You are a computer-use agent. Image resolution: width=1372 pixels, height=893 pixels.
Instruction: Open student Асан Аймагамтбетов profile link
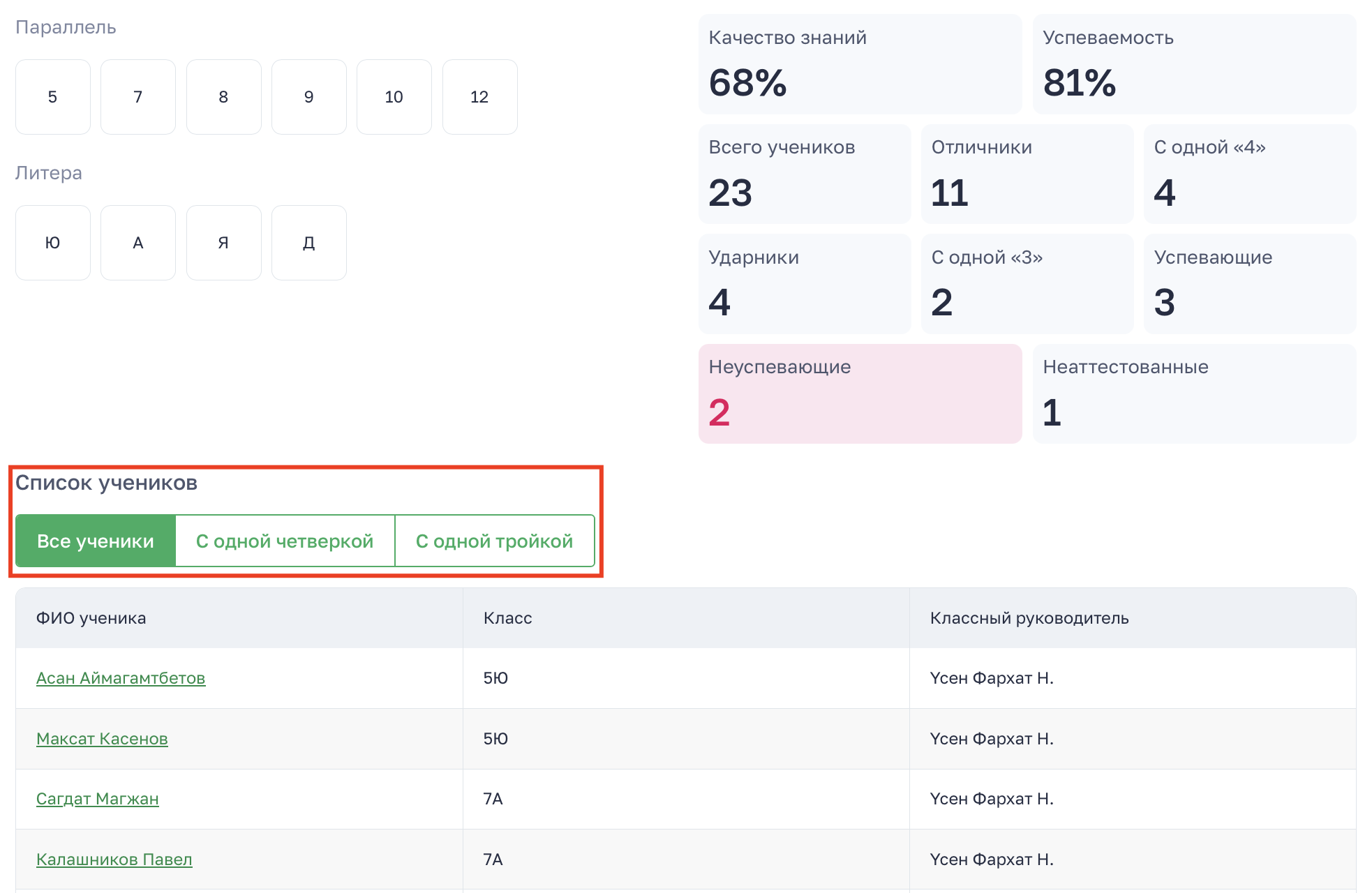point(121,678)
